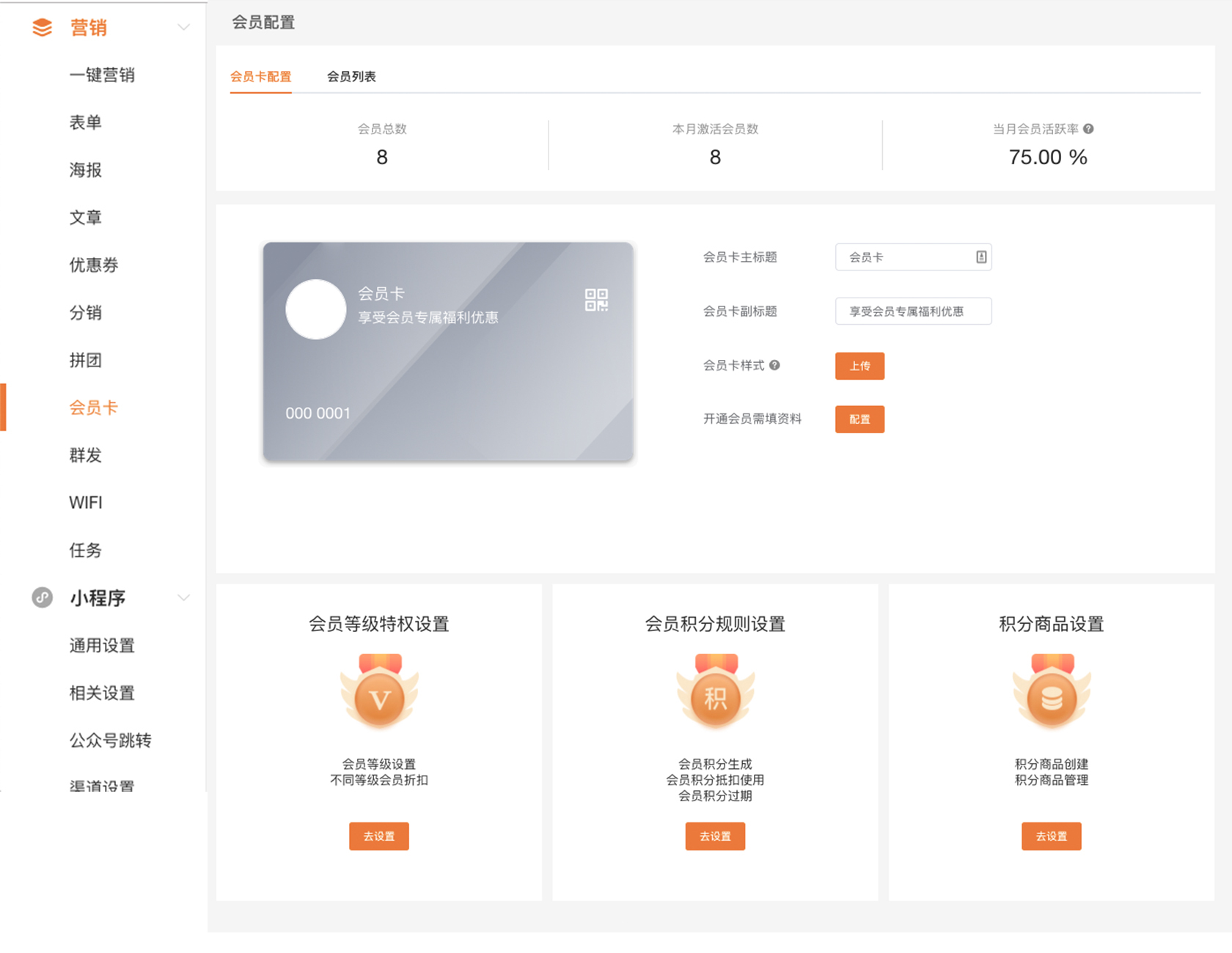Open 拼团 from the sidebar
Viewport: 1232px width, 953px height.
(x=86, y=360)
